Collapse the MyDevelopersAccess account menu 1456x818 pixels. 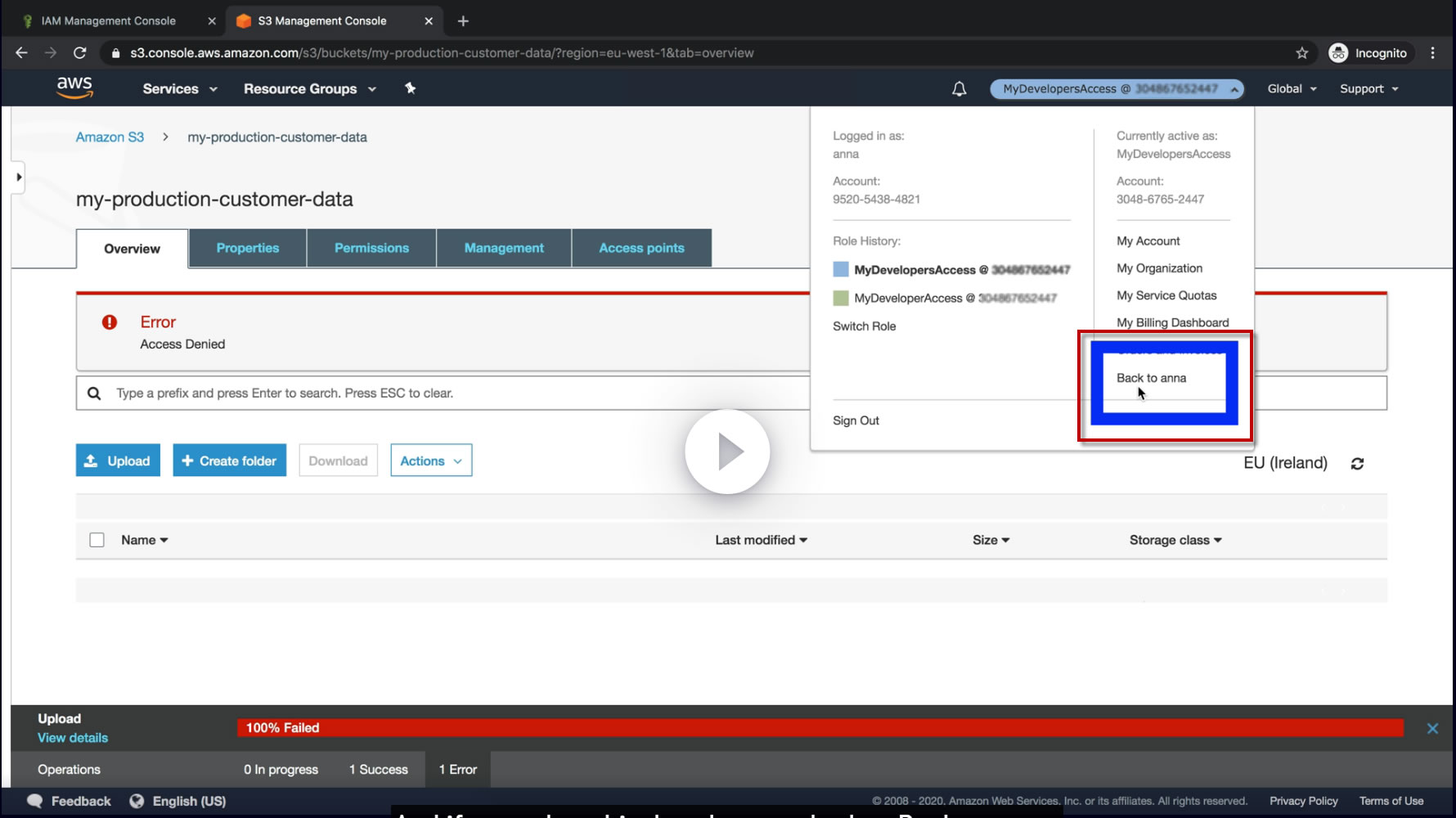click(x=1117, y=88)
